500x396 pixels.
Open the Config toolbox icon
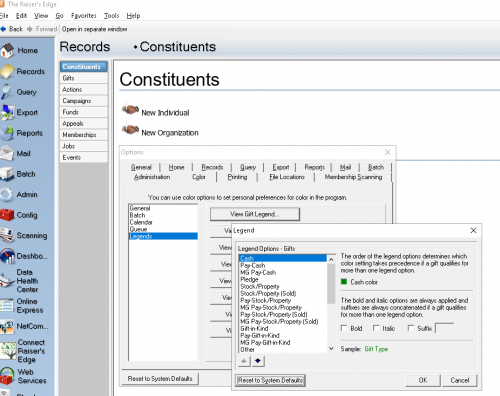(x=7, y=215)
